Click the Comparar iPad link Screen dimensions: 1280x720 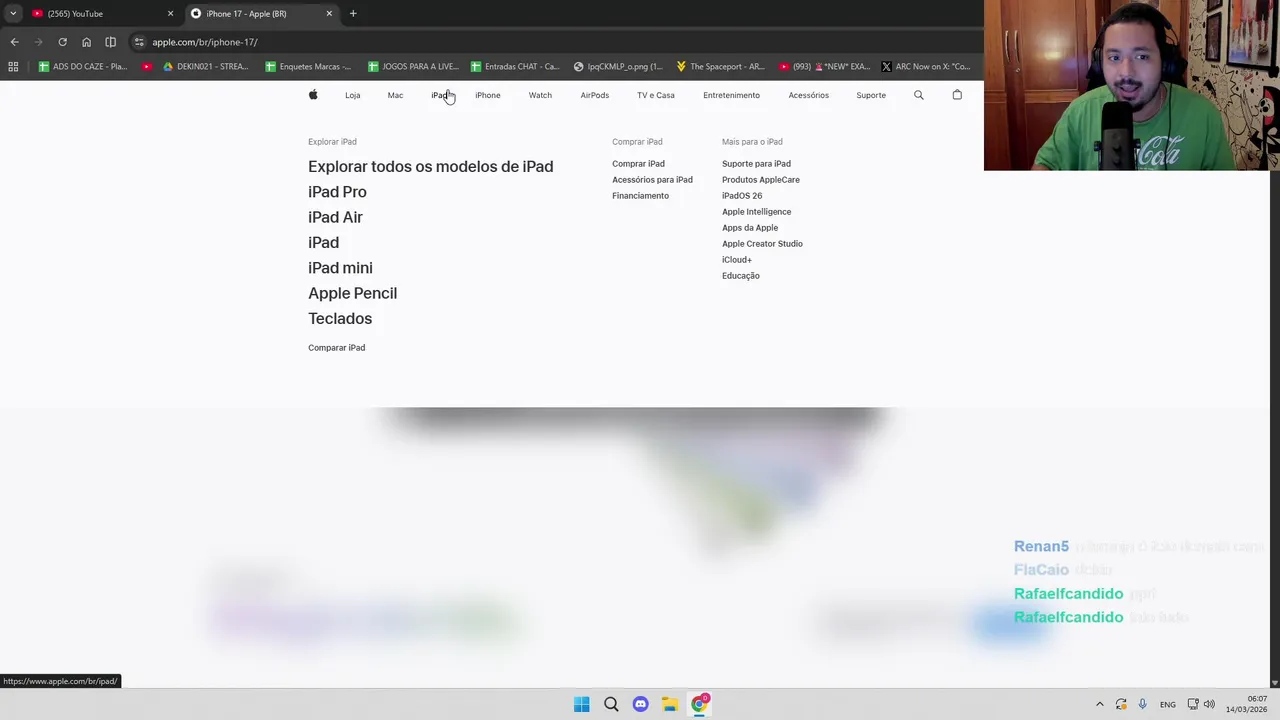click(336, 348)
